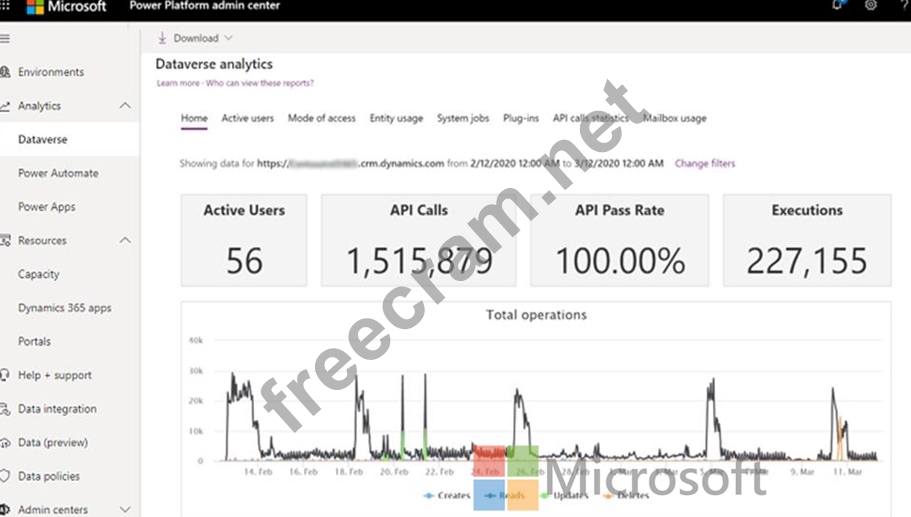This screenshot has height=517, width=911.
Task: Click the Environments icon in the sidebar
Action: click(6, 72)
